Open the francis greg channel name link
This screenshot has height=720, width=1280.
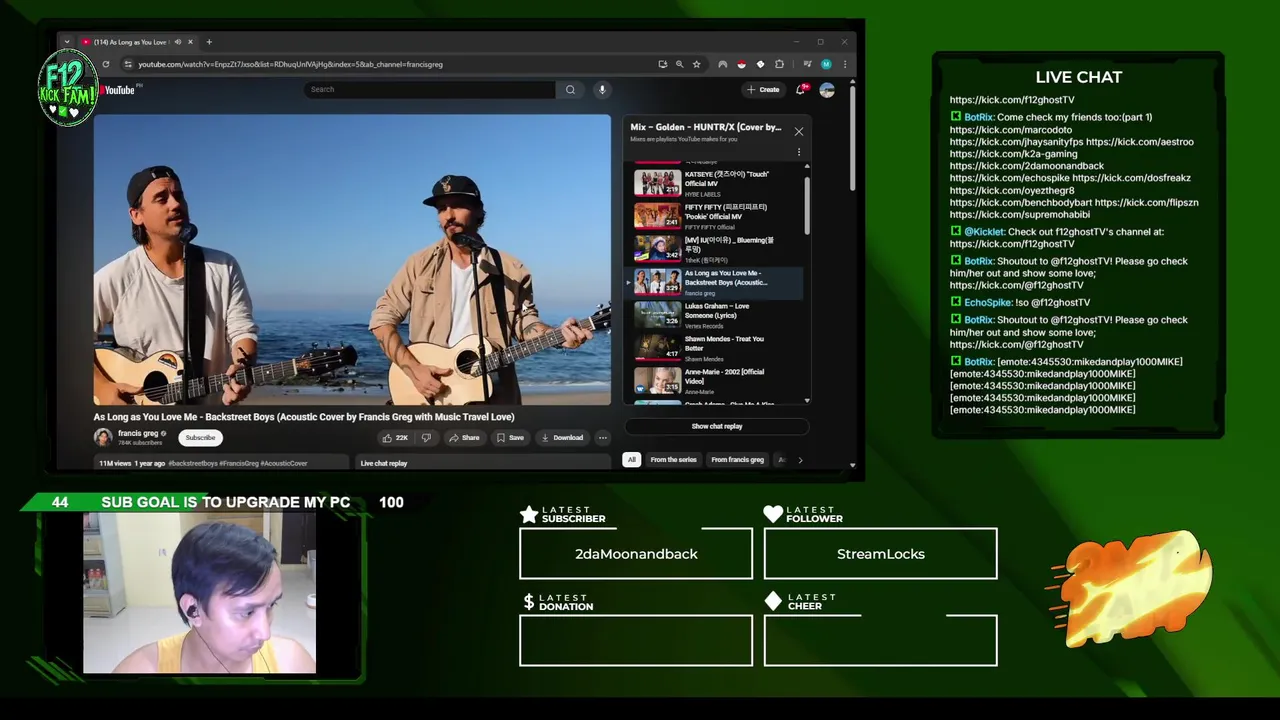click(x=137, y=433)
